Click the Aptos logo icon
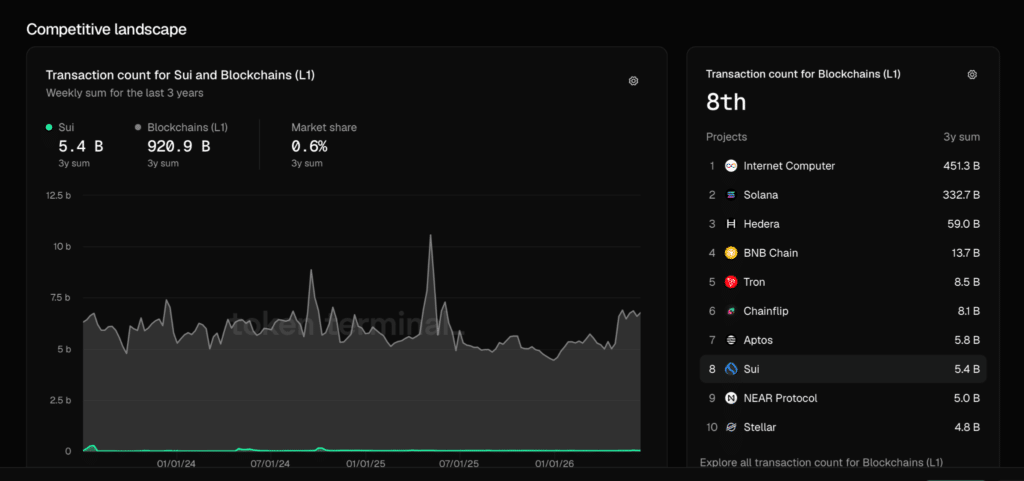This screenshot has width=1024, height=481. [x=731, y=340]
